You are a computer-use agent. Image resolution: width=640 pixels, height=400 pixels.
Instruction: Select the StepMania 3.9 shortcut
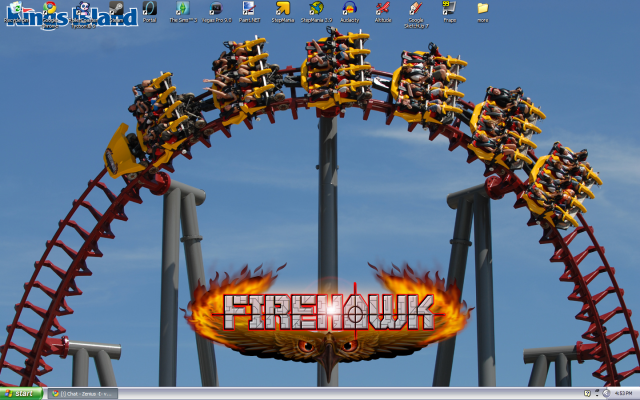pyautogui.click(x=316, y=11)
